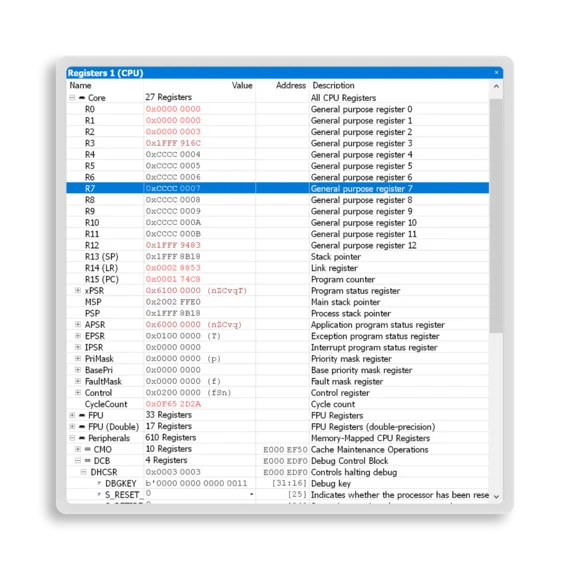
Task: Expand the FaultMask register fields
Action: point(78,381)
